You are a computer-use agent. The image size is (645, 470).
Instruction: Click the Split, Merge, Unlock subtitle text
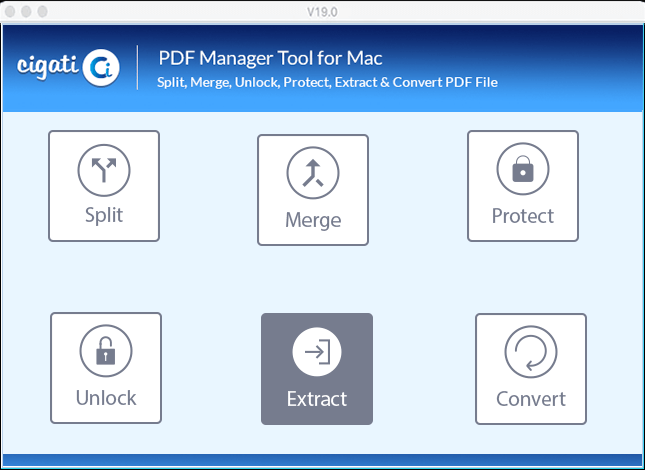point(327,82)
